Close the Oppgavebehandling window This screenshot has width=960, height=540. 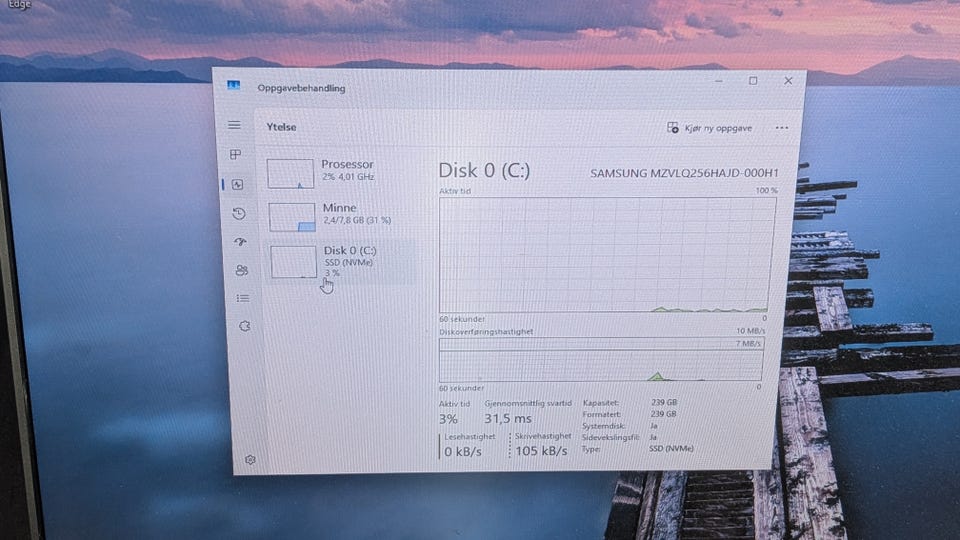point(788,81)
